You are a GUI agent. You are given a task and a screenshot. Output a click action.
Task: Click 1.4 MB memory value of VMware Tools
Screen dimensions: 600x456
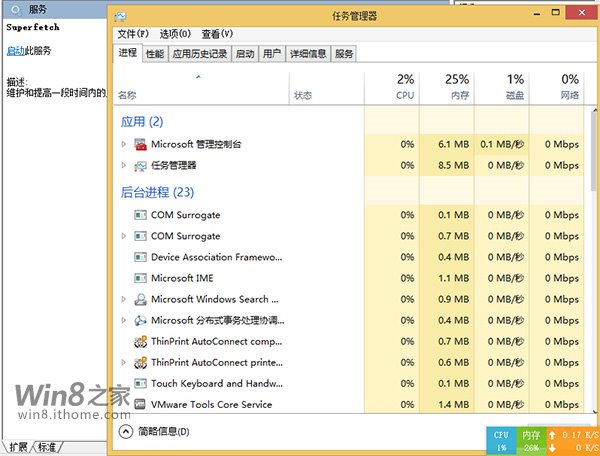453,404
